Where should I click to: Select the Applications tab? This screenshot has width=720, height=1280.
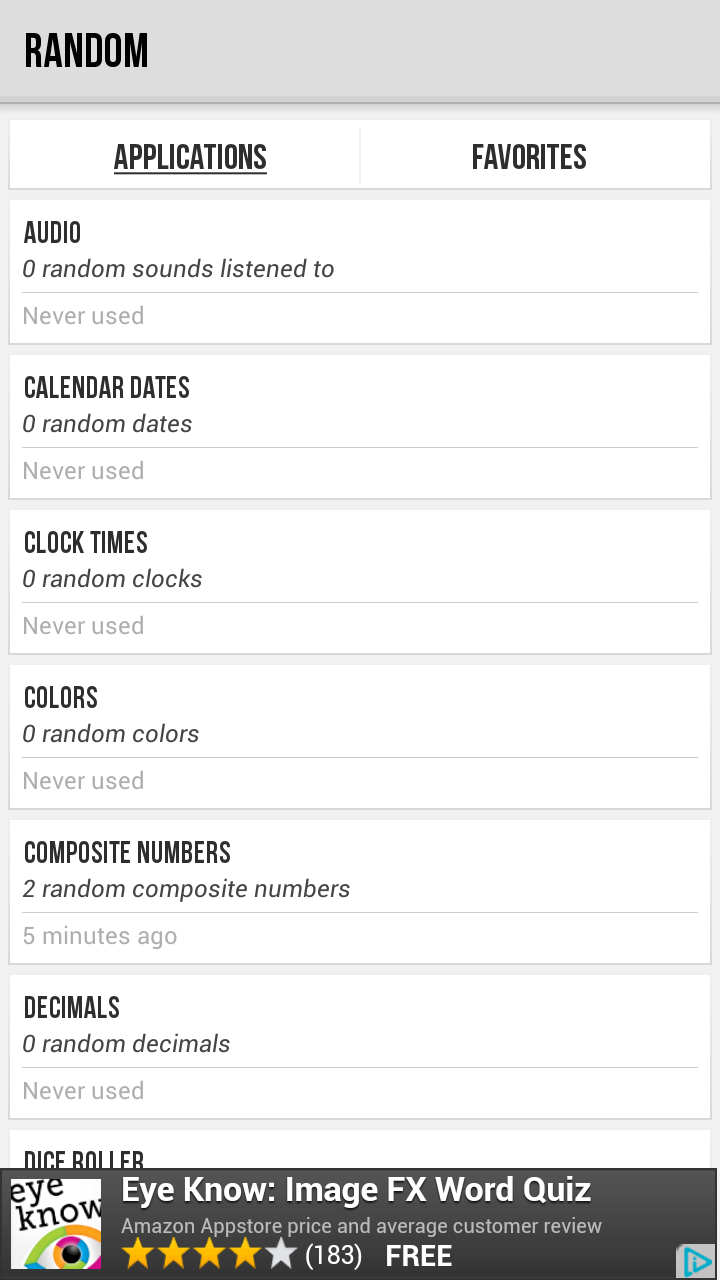point(189,156)
